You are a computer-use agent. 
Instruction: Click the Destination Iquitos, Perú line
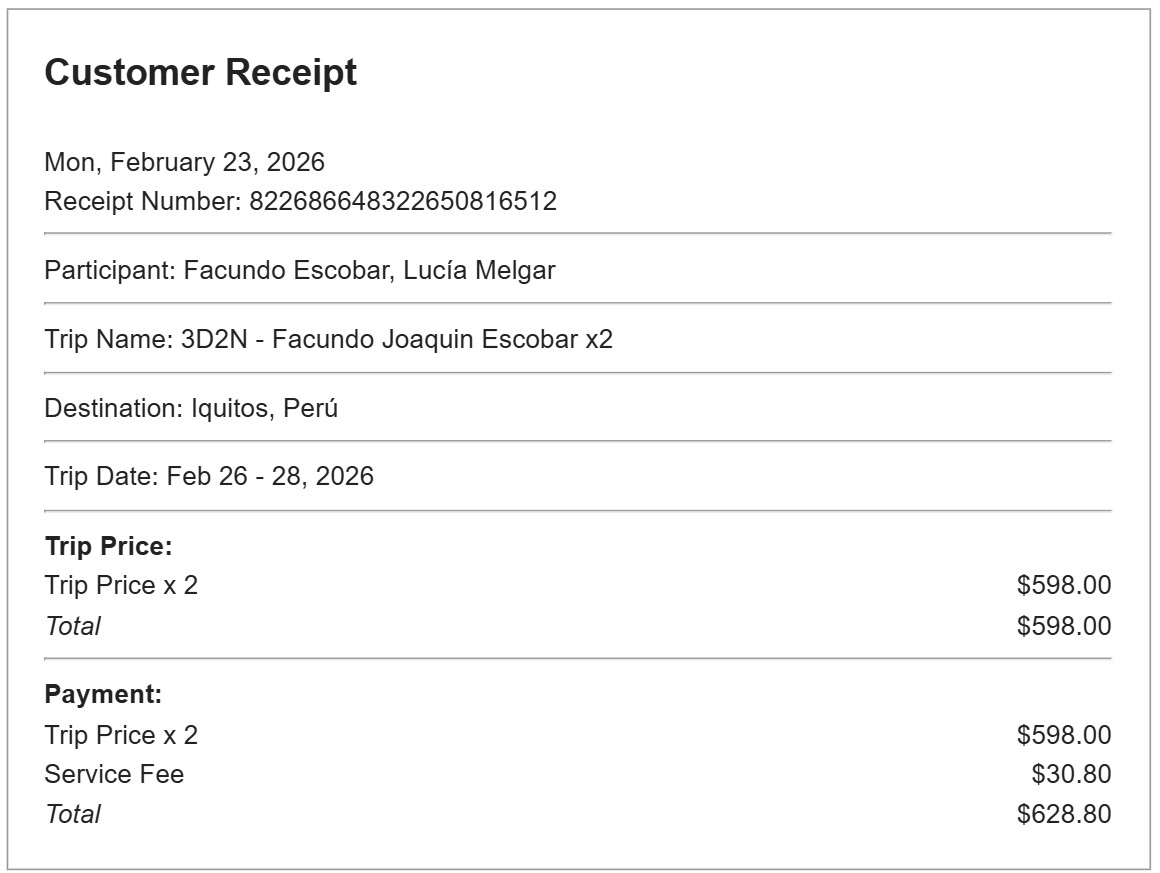tap(191, 408)
